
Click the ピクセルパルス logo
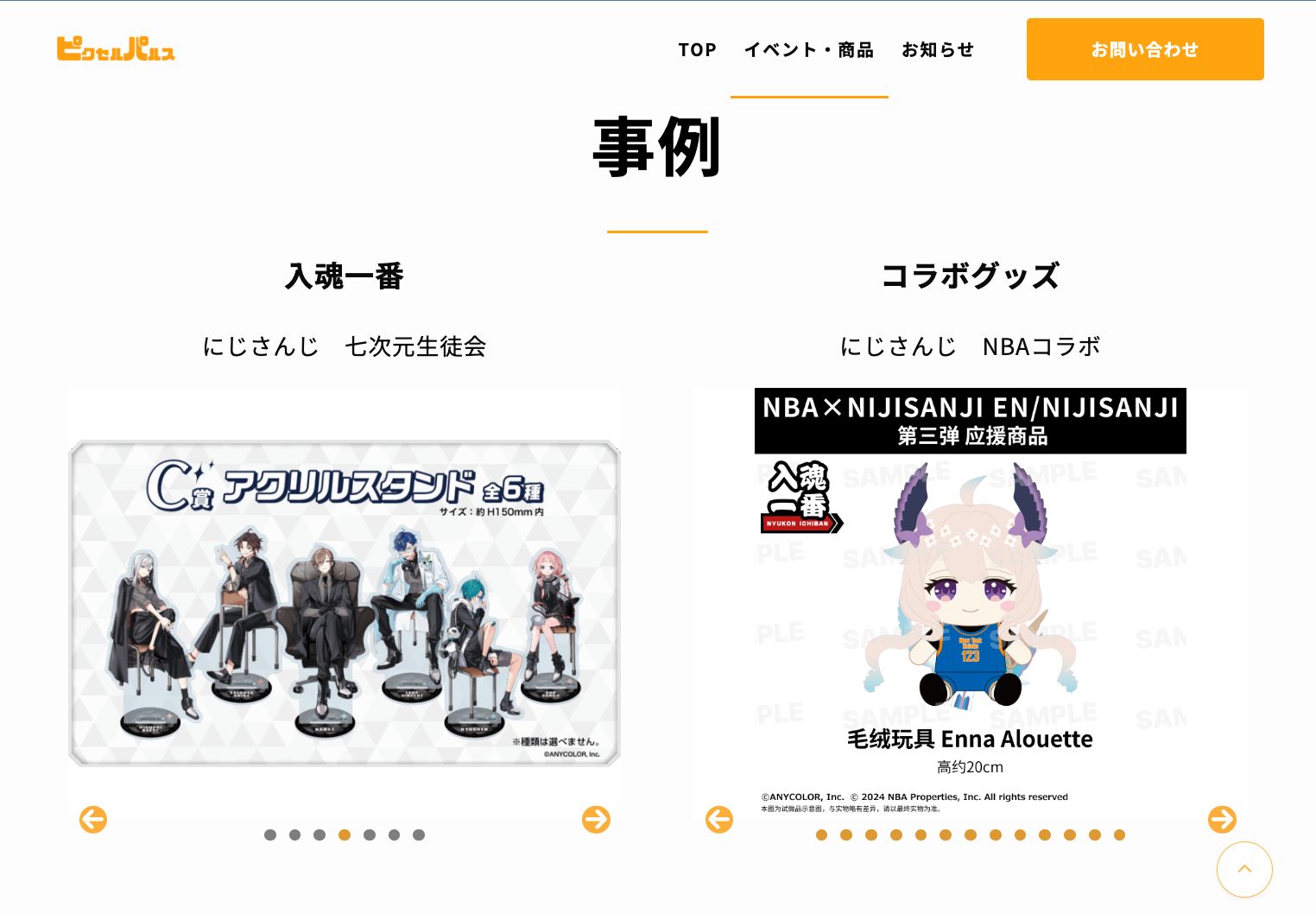point(116,48)
